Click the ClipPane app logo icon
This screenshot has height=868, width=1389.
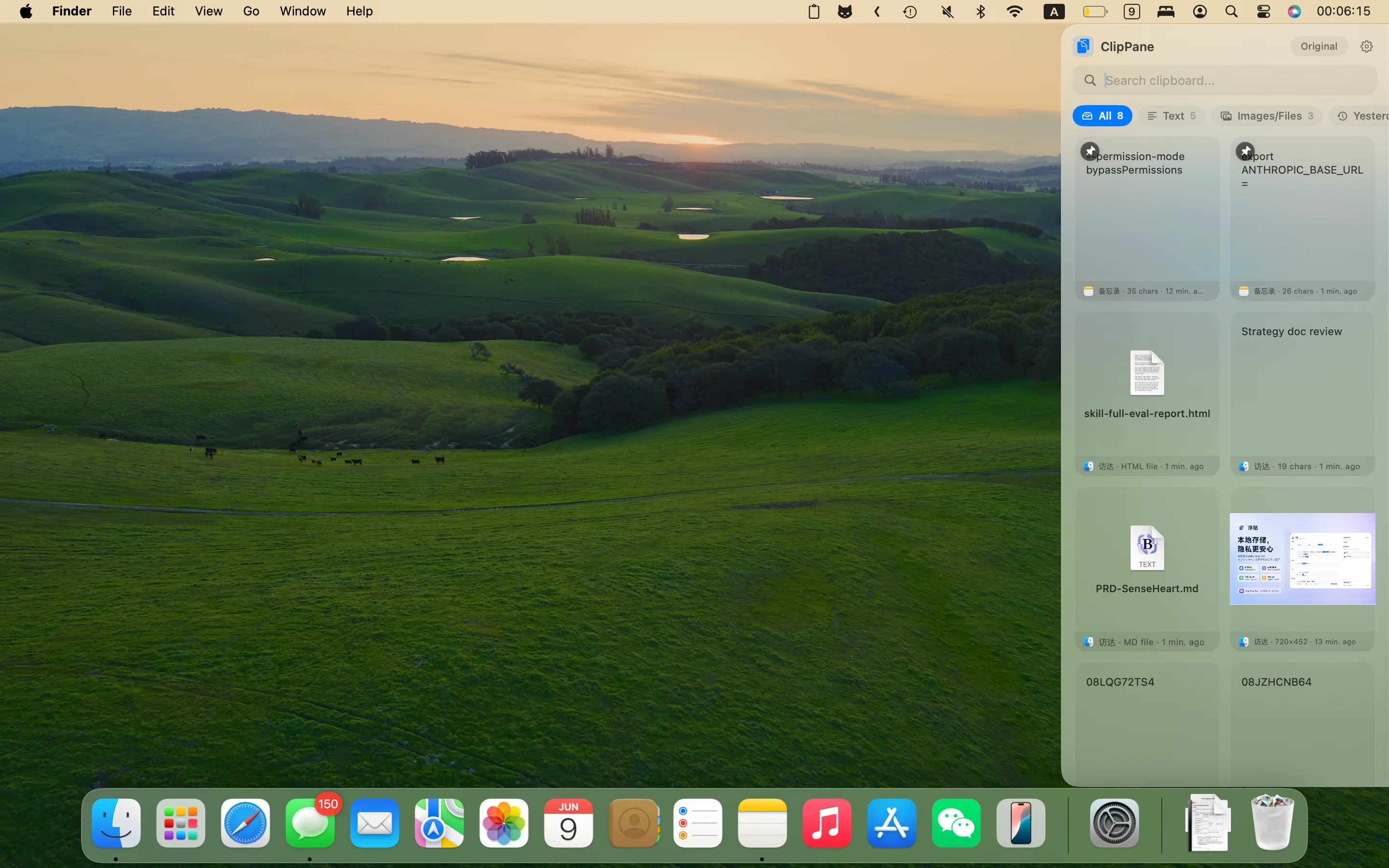point(1083,46)
